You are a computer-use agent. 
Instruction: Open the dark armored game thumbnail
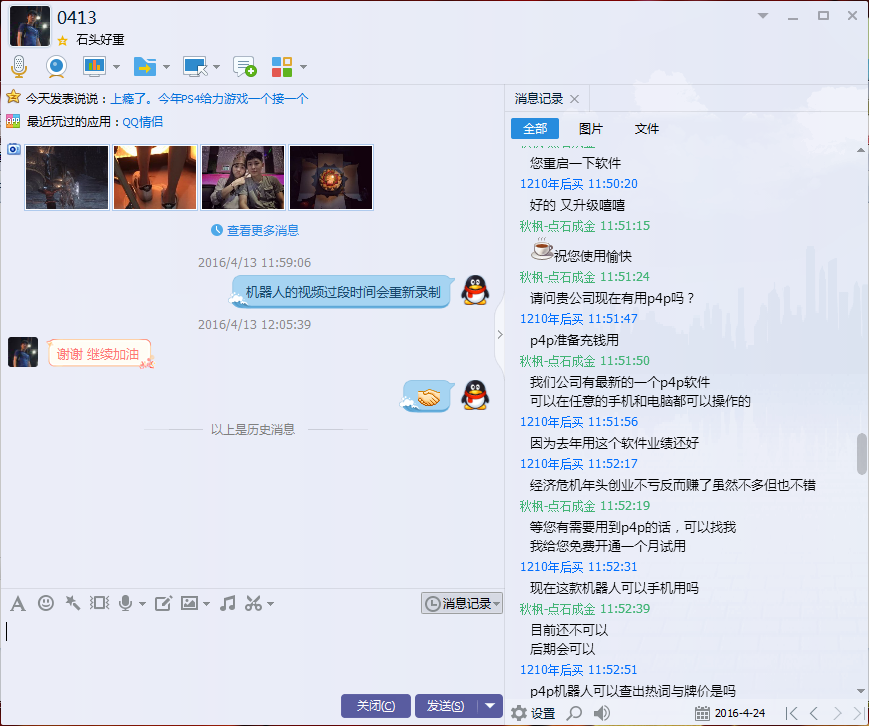click(x=67, y=177)
